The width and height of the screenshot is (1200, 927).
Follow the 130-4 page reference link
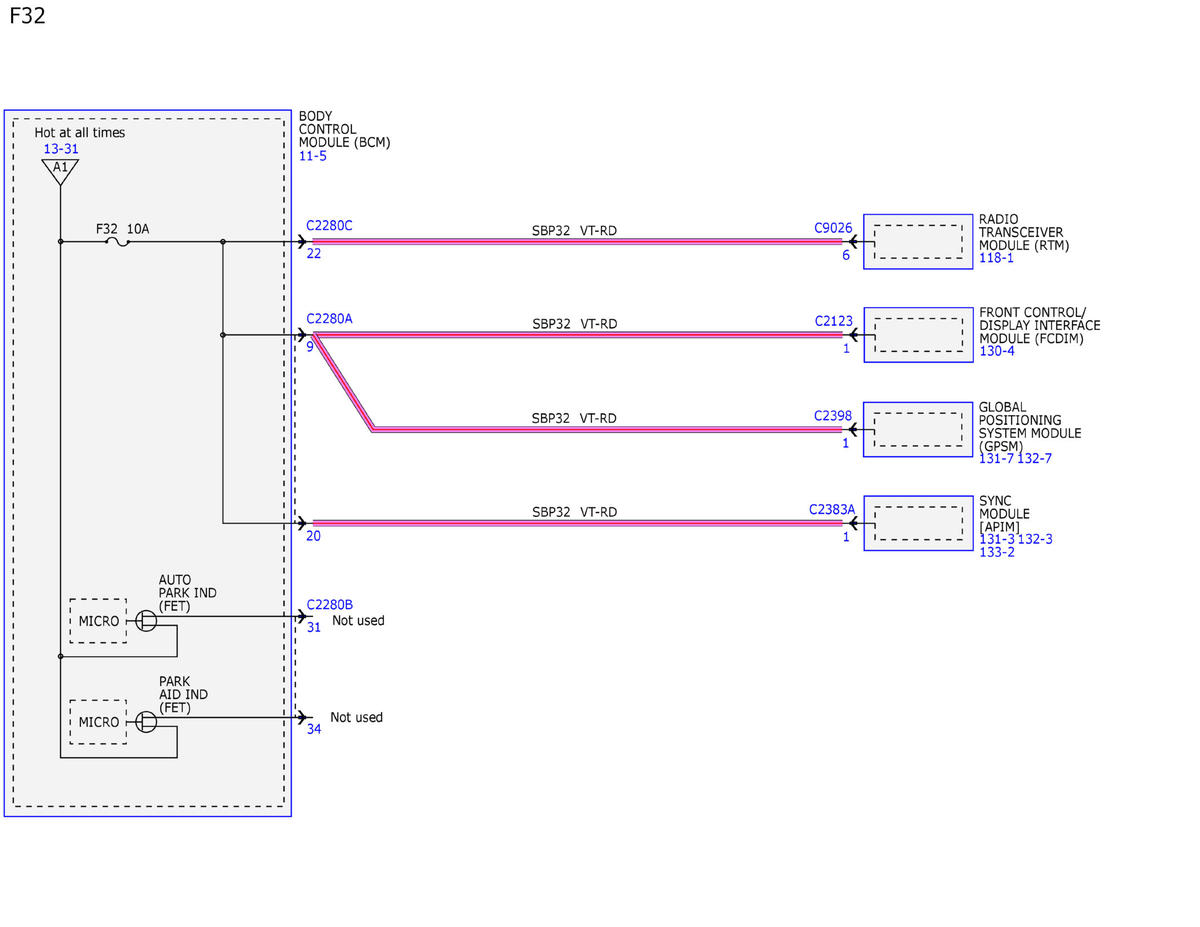996,351
